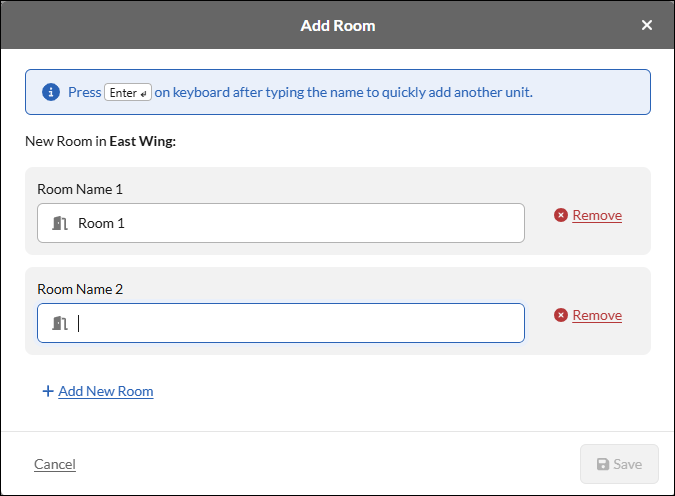Save the new rooms
The image size is (675, 496).
click(x=619, y=464)
